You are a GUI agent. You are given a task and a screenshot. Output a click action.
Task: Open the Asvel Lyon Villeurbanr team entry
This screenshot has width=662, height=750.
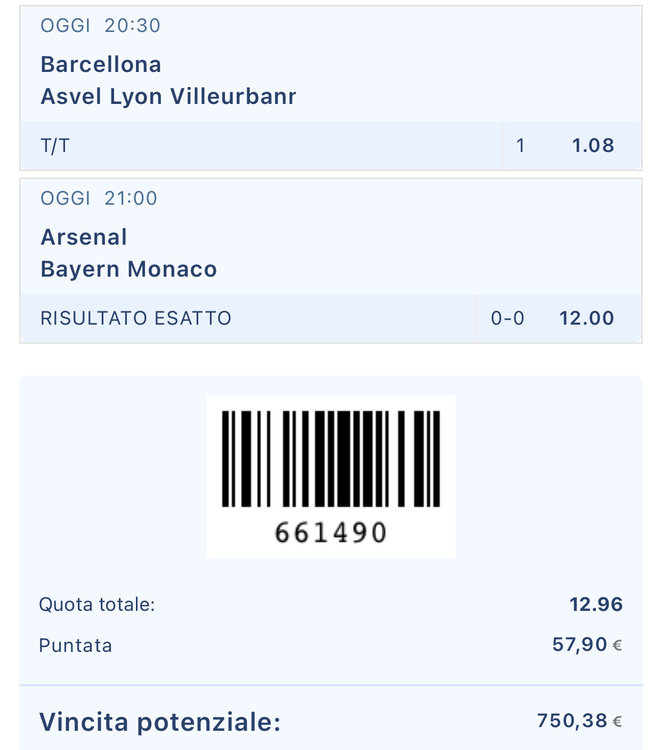(168, 97)
